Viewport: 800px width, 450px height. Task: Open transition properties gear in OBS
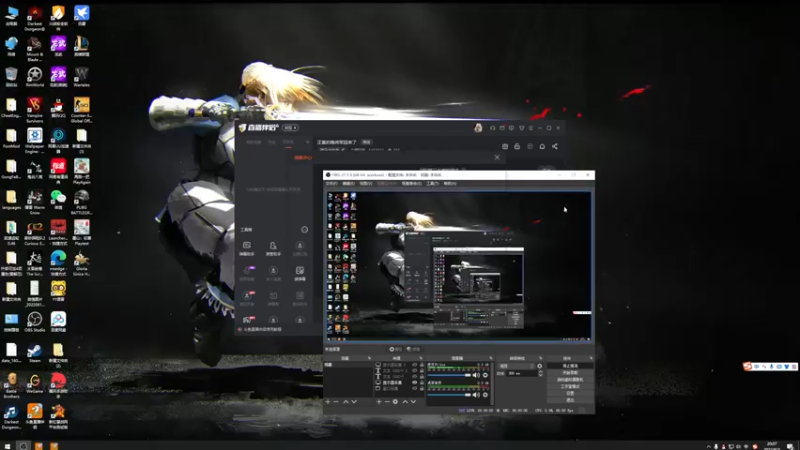click(540, 366)
